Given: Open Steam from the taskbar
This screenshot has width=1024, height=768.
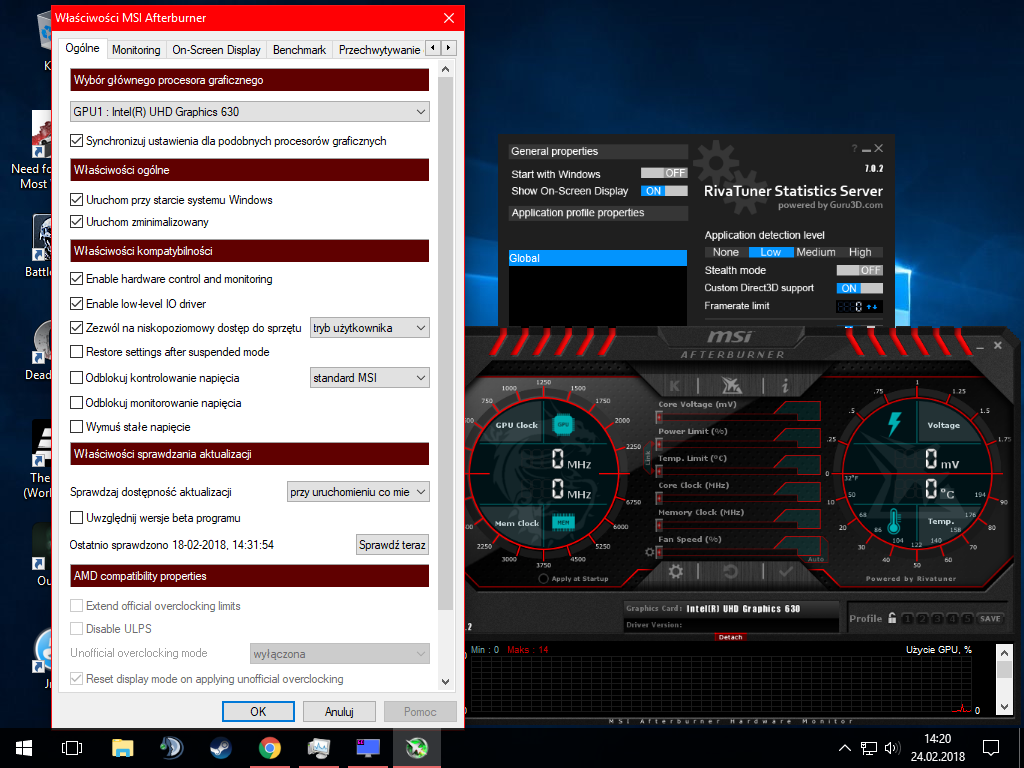Looking at the screenshot, I should click(x=220, y=748).
